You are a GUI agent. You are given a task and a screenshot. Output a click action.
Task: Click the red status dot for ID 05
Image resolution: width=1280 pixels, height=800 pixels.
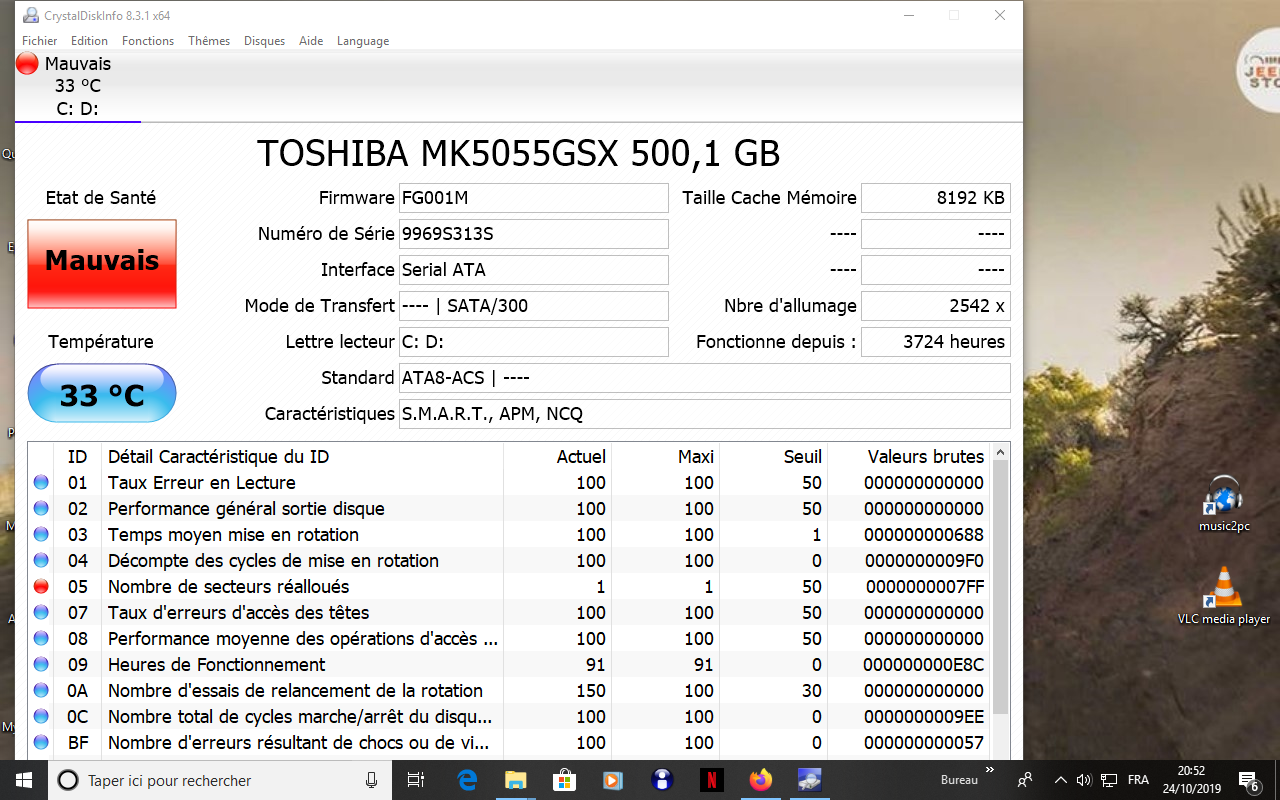[41, 587]
